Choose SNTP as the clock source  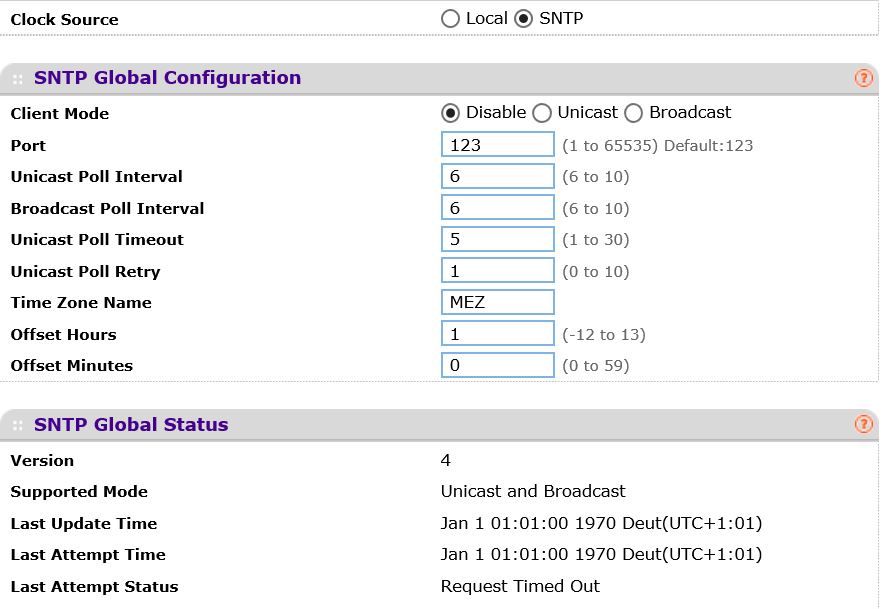tap(524, 19)
